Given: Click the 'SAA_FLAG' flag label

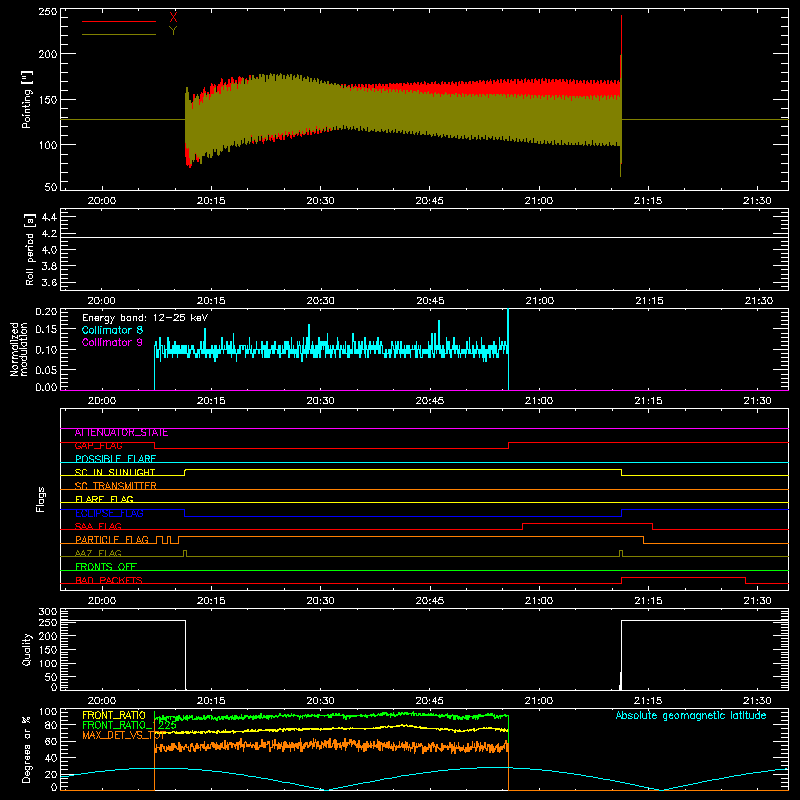Looking at the screenshot, I should click(98, 527).
